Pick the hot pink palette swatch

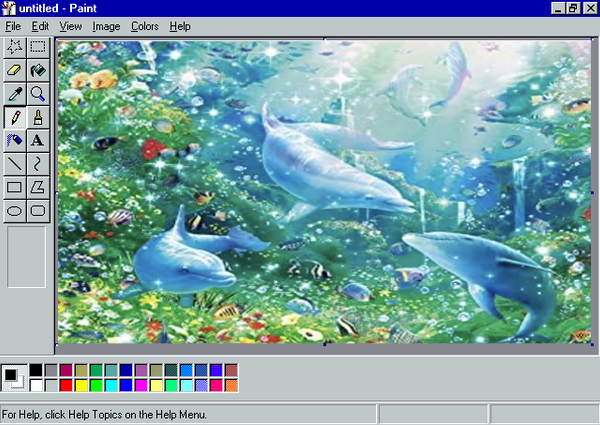click(216, 385)
